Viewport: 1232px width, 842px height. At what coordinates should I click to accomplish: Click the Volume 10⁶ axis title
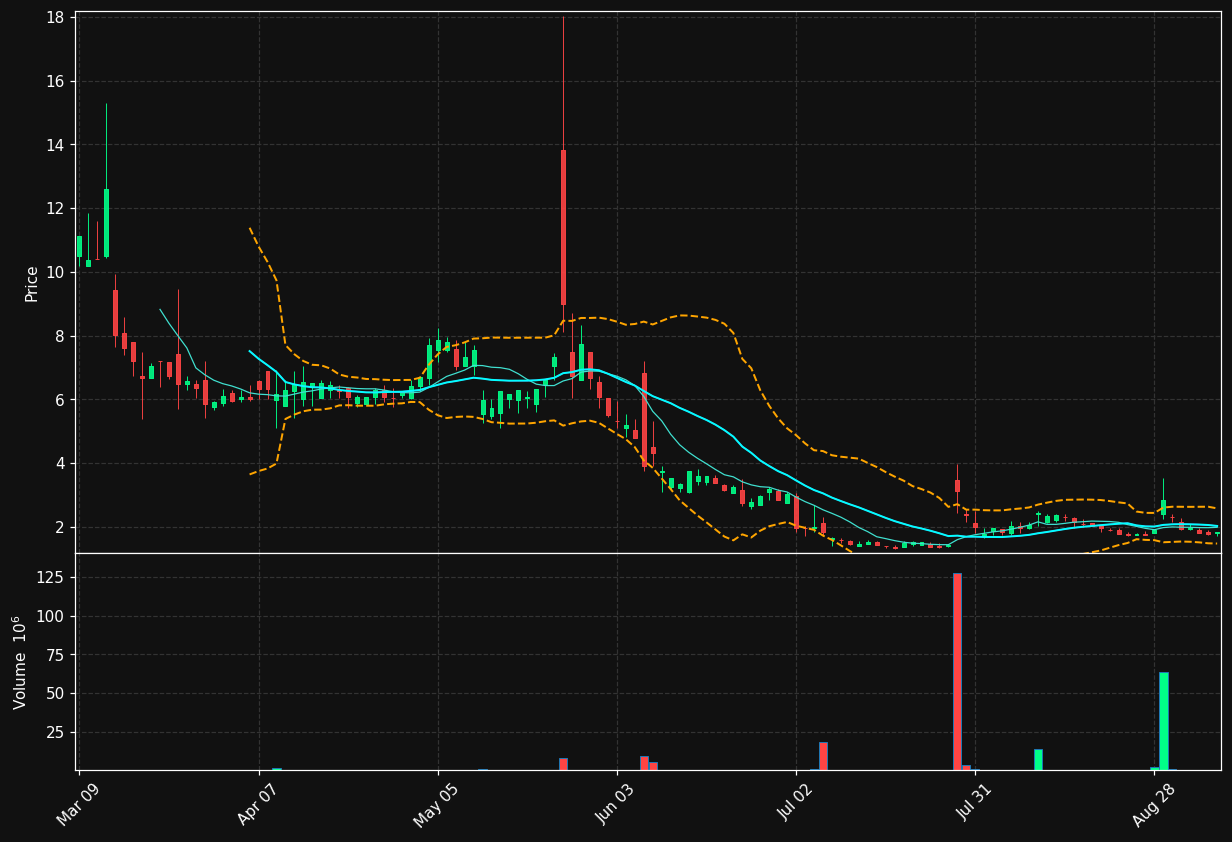tap(19, 662)
